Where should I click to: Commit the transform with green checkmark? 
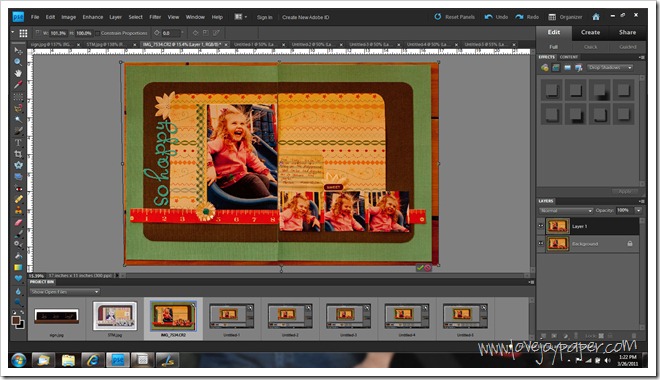(420, 268)
